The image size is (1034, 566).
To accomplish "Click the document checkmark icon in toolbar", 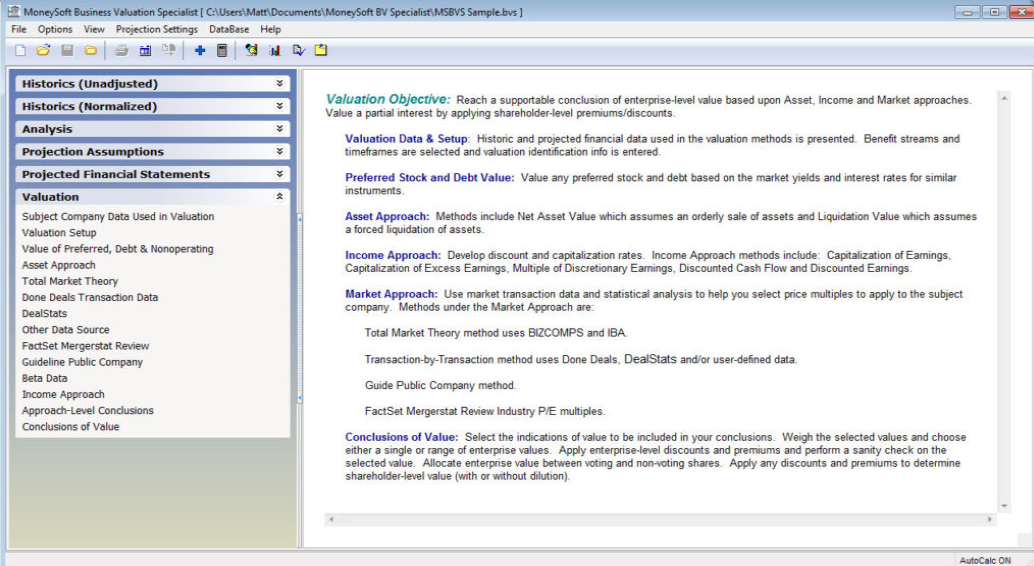I will [298, 50].
